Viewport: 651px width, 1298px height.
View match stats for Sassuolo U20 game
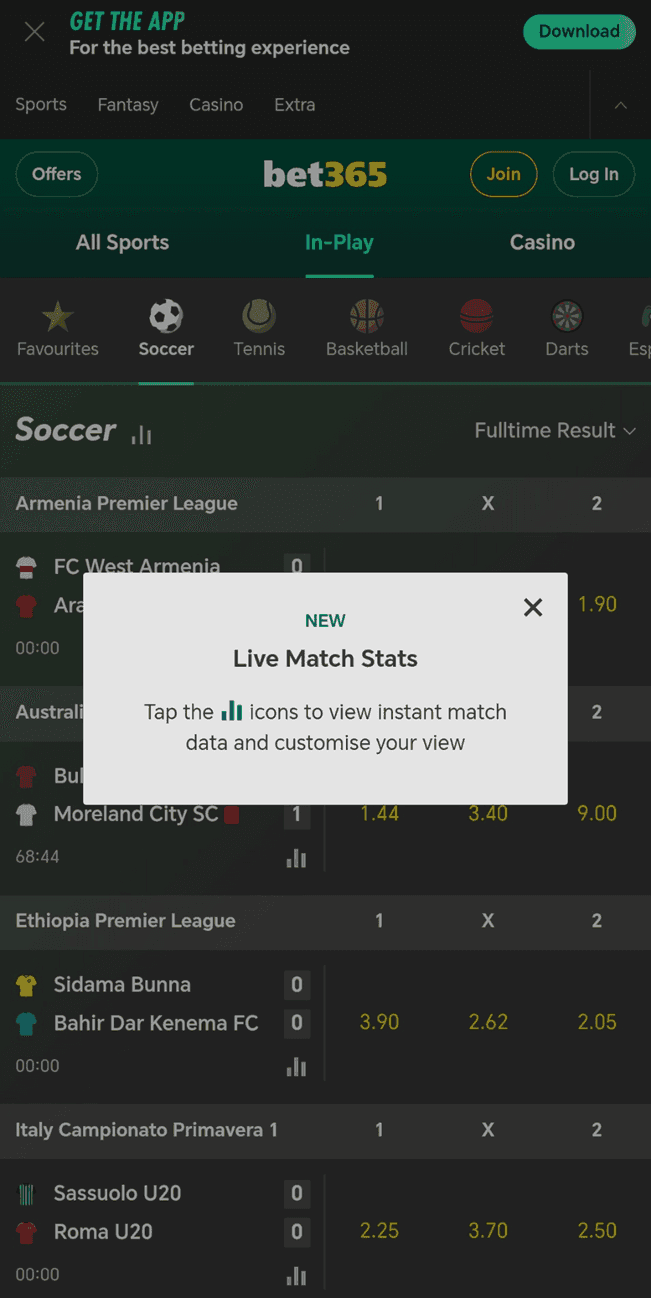(296, 1276)
